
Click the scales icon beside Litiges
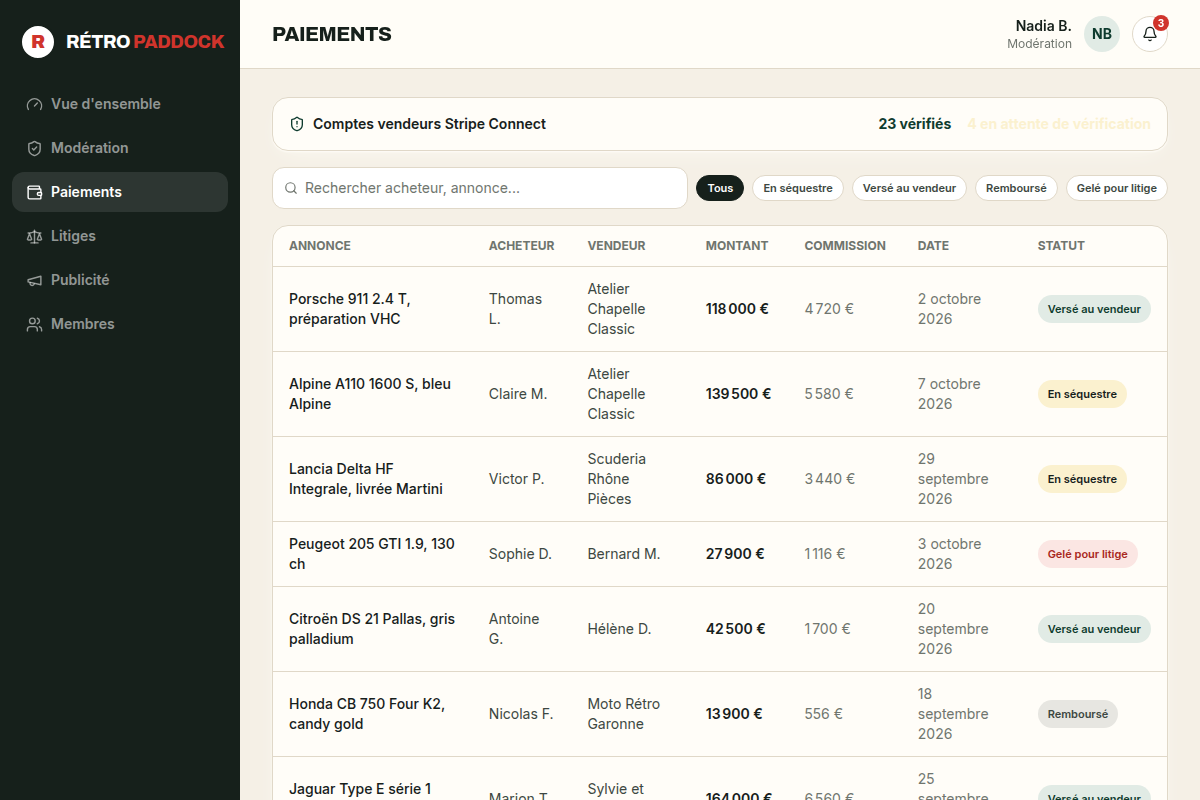pos(35,236)
